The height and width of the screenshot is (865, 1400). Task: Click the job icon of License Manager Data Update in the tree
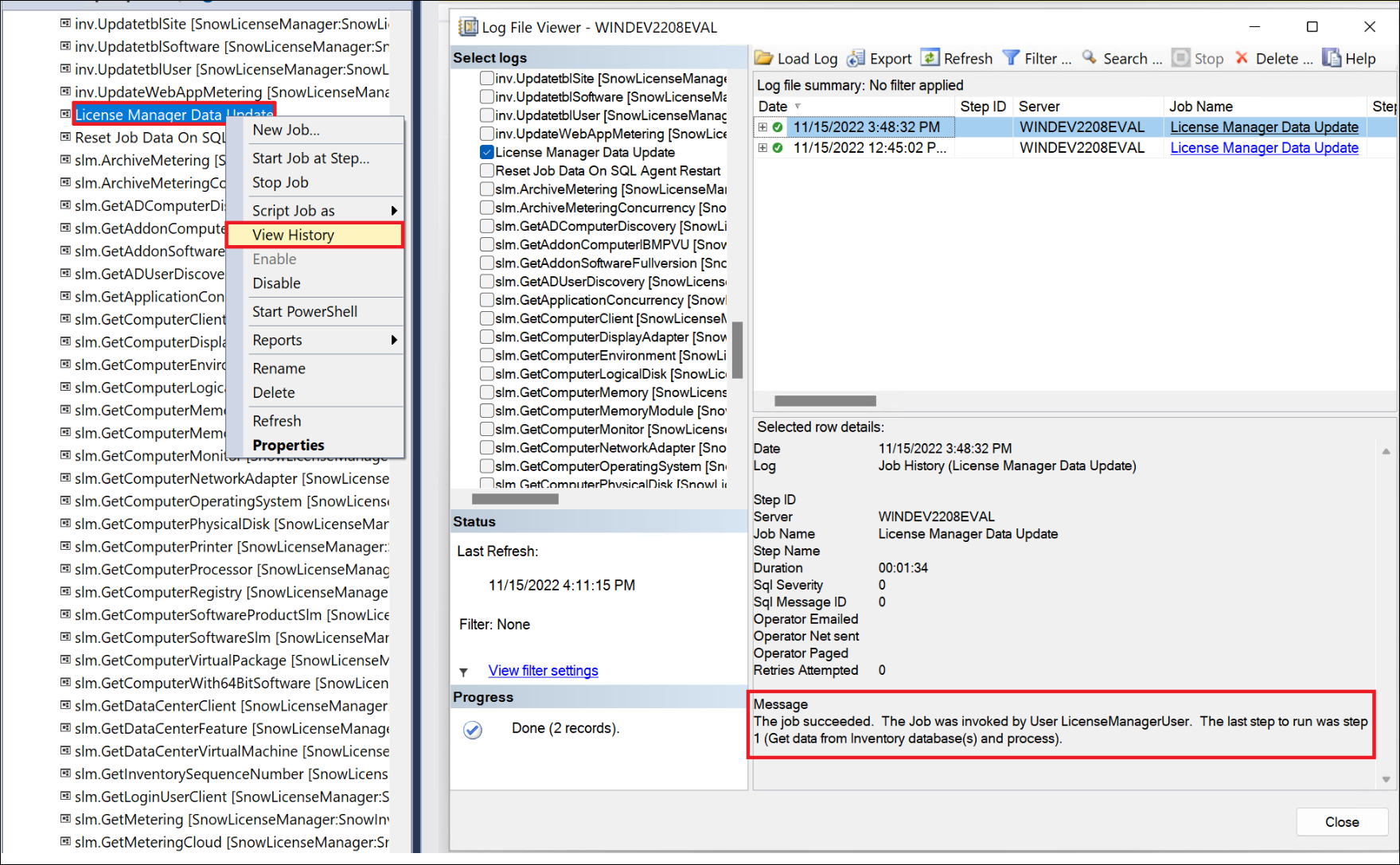(x=65, y=114)
